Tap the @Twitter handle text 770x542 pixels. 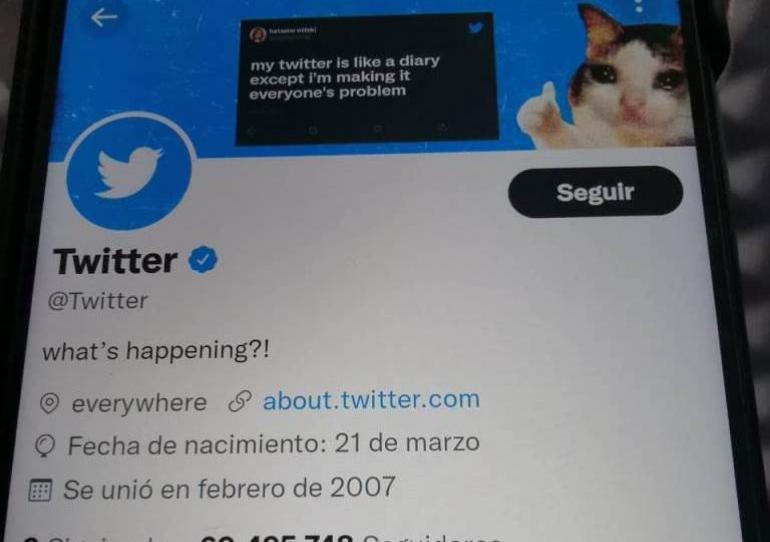coord(98,301)
